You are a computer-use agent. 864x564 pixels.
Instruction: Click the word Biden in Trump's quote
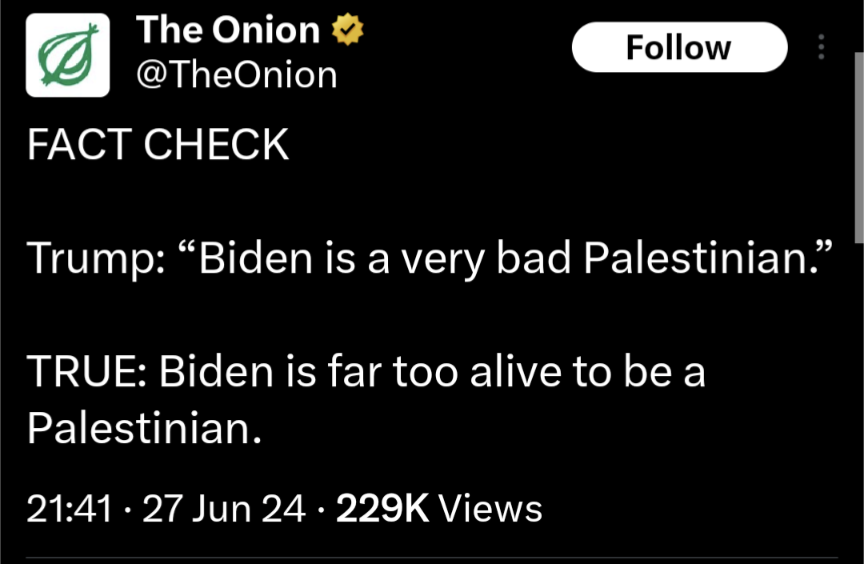coord(254,259)
